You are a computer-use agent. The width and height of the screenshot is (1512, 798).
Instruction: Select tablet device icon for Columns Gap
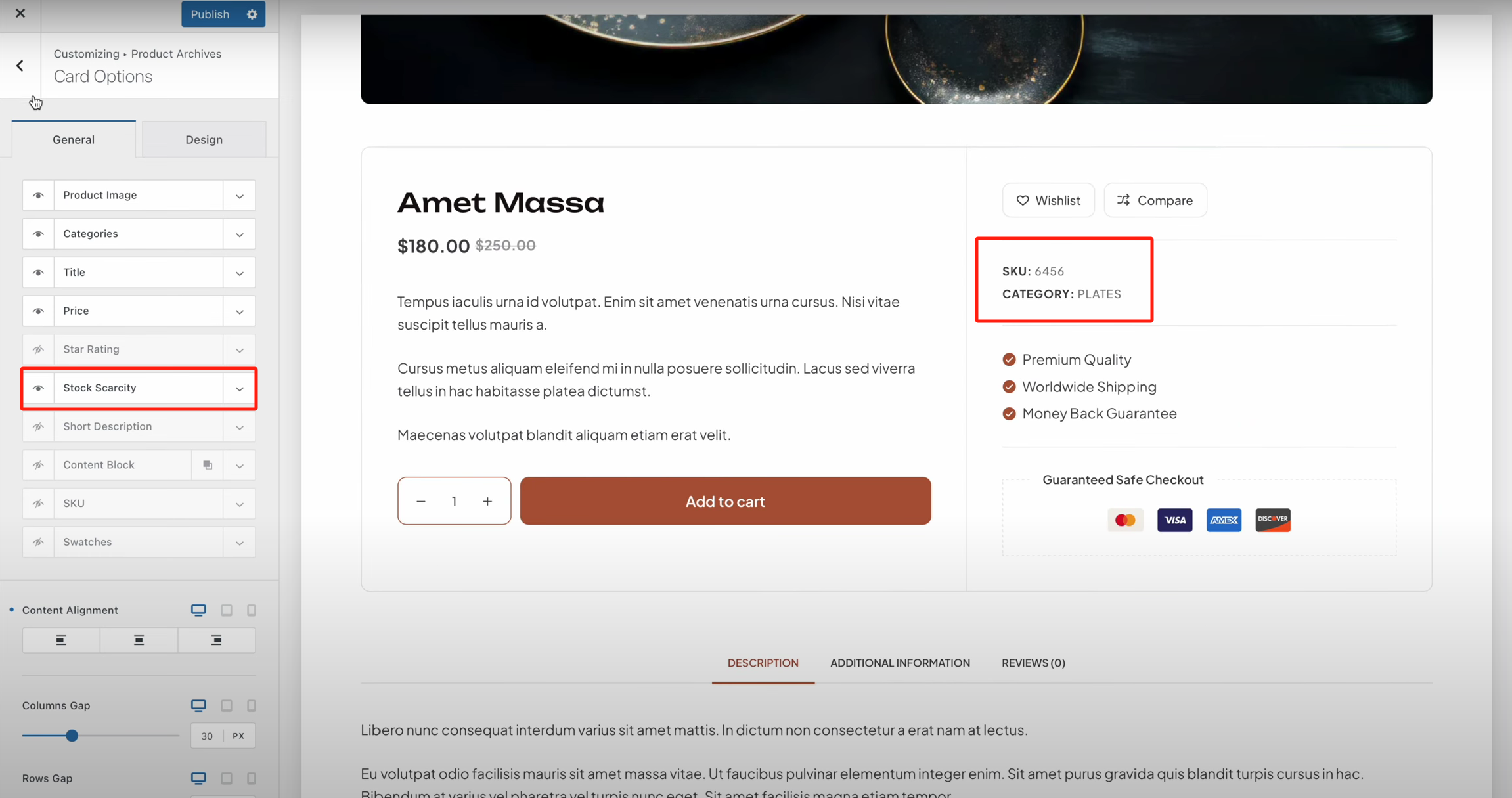click(x=227, y=705)
